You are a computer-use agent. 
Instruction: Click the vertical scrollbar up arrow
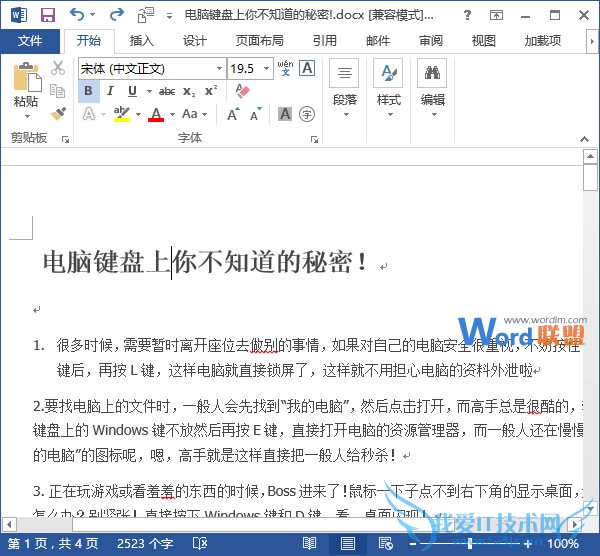pos(590,156)
